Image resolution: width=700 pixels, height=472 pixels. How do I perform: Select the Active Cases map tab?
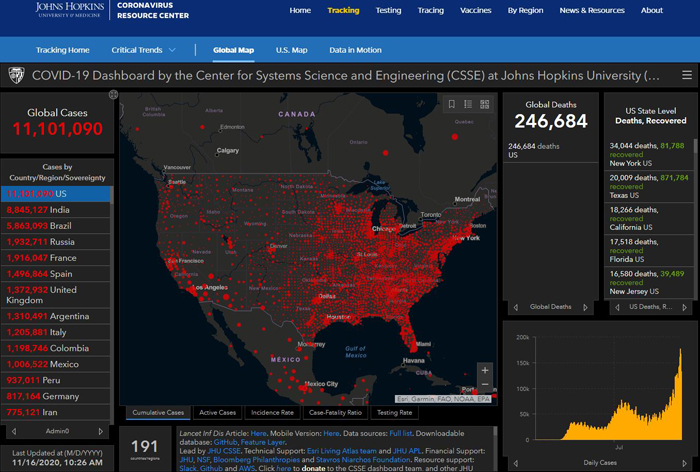[217, 413]
